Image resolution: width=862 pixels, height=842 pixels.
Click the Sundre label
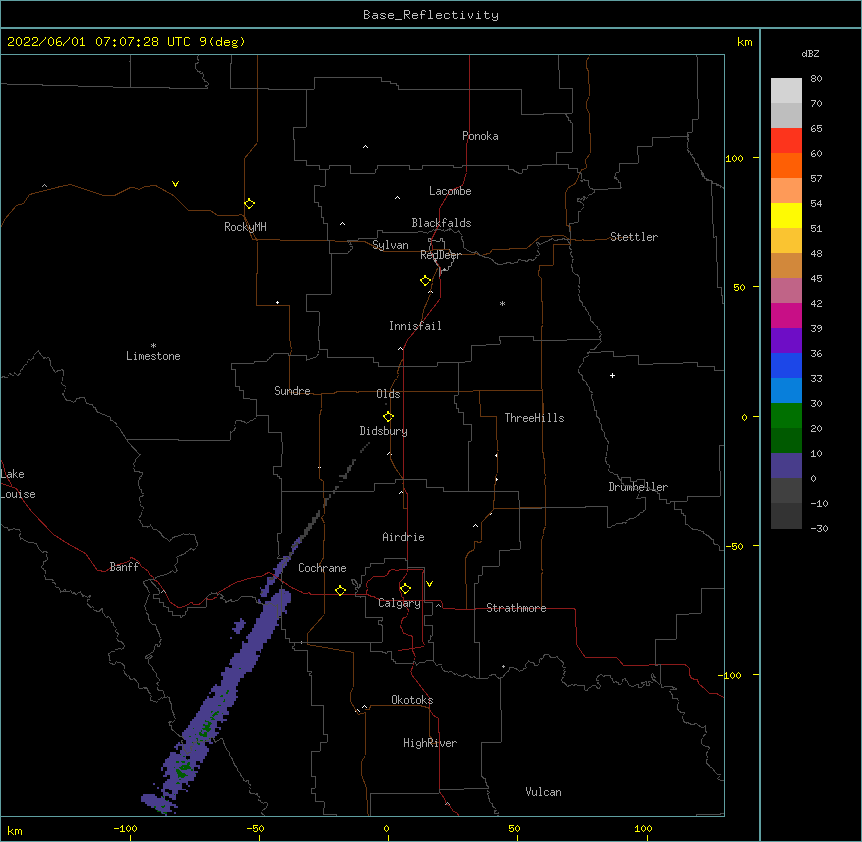coord(292,391)
